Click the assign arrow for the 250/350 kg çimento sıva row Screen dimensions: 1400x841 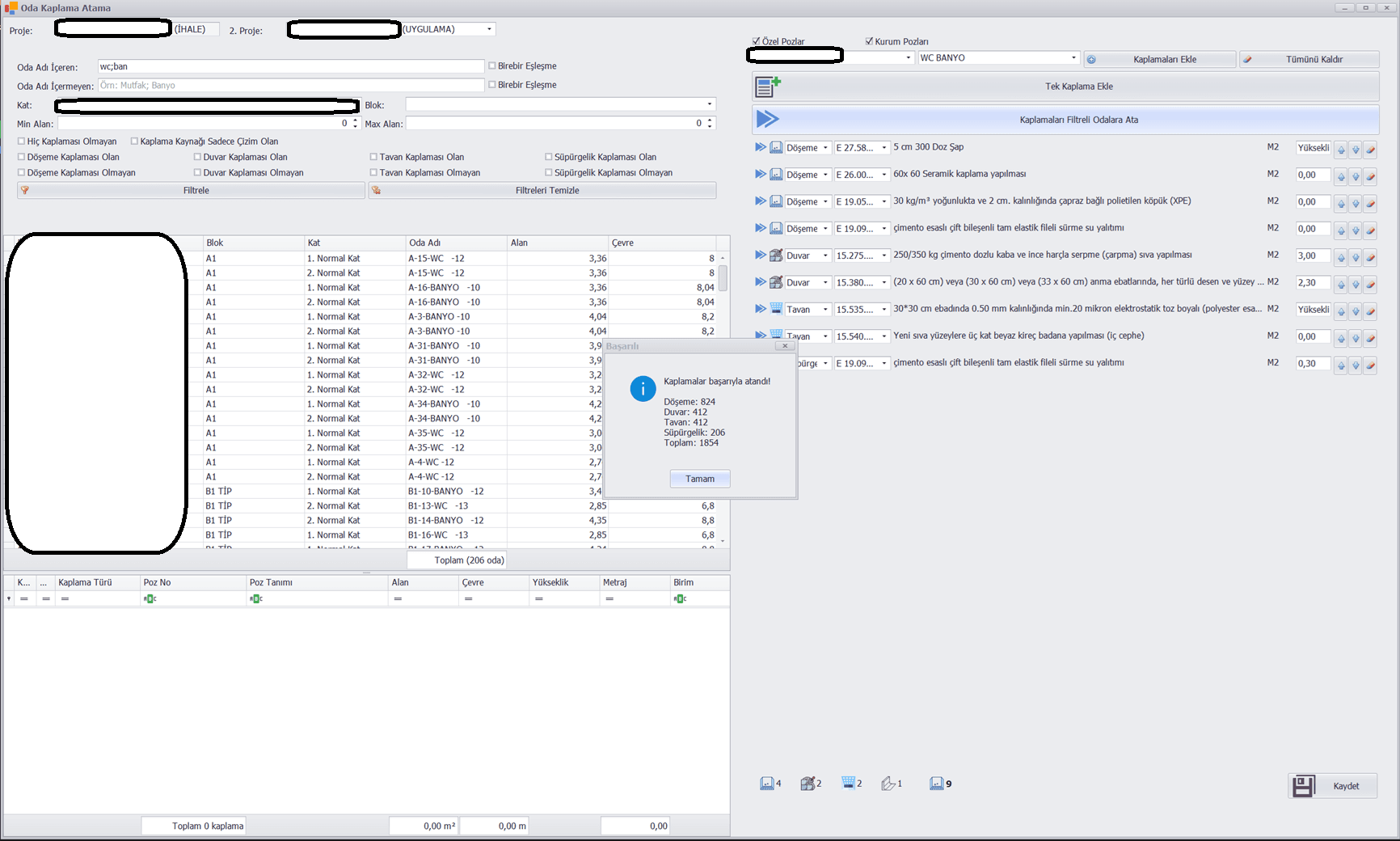761,255
